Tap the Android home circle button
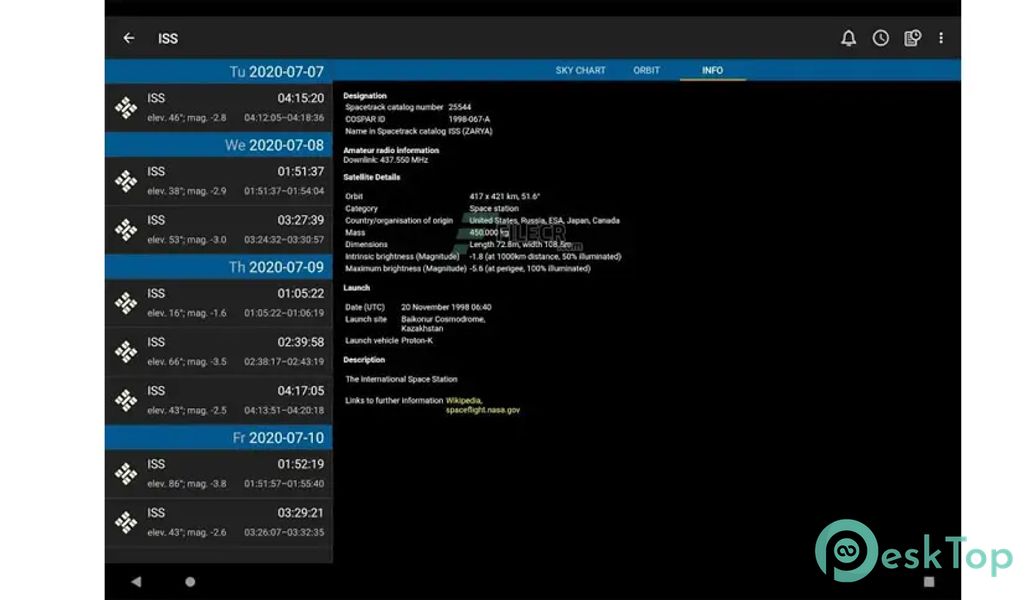Screen dimensions: 1036x600 (190, 581)
